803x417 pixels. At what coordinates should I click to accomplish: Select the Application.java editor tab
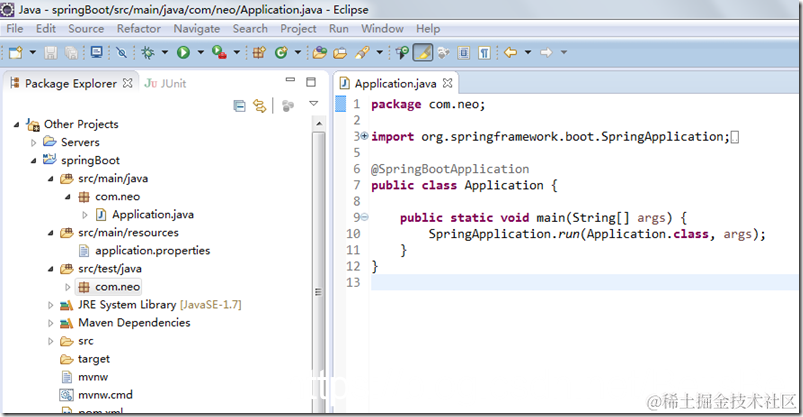coord(395,84)
